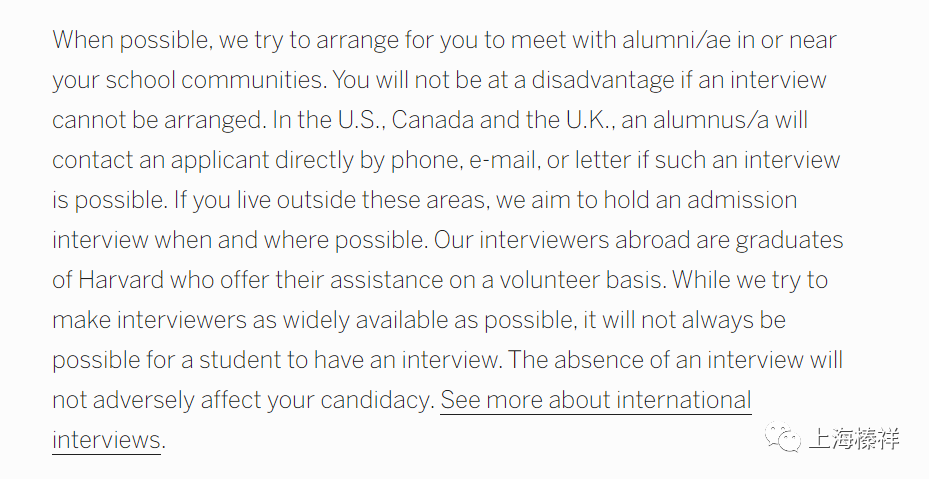Click the abbreviation 'U.K.' in the text
This screenshot has width=929, height=479.
(588, 120)
